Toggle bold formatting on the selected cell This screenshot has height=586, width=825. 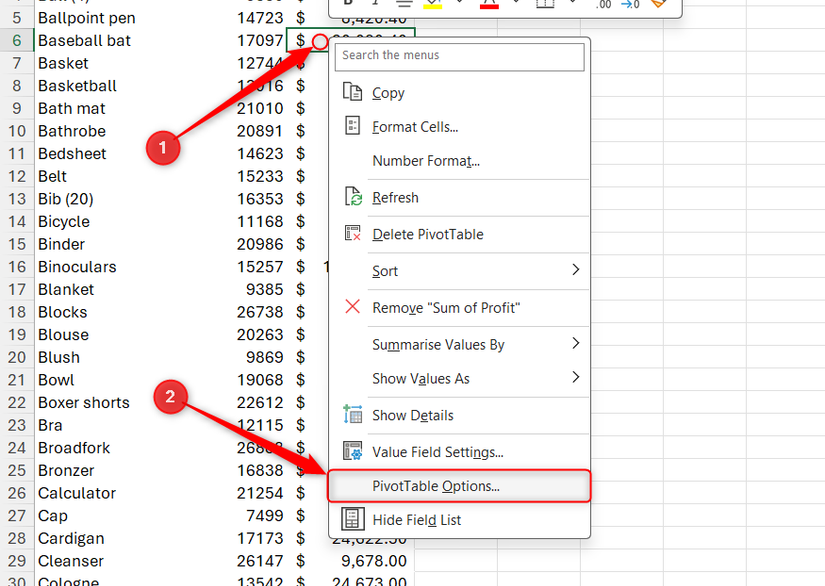pyautogui.click(x=346, y=6)
